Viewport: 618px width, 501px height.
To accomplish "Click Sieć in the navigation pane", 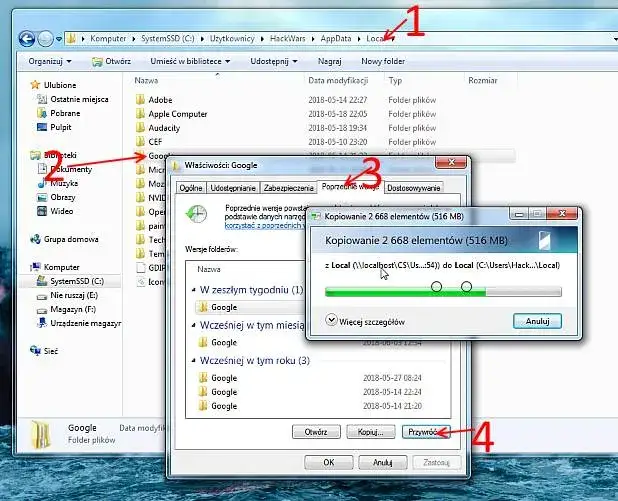I will [x=52, y=353].
